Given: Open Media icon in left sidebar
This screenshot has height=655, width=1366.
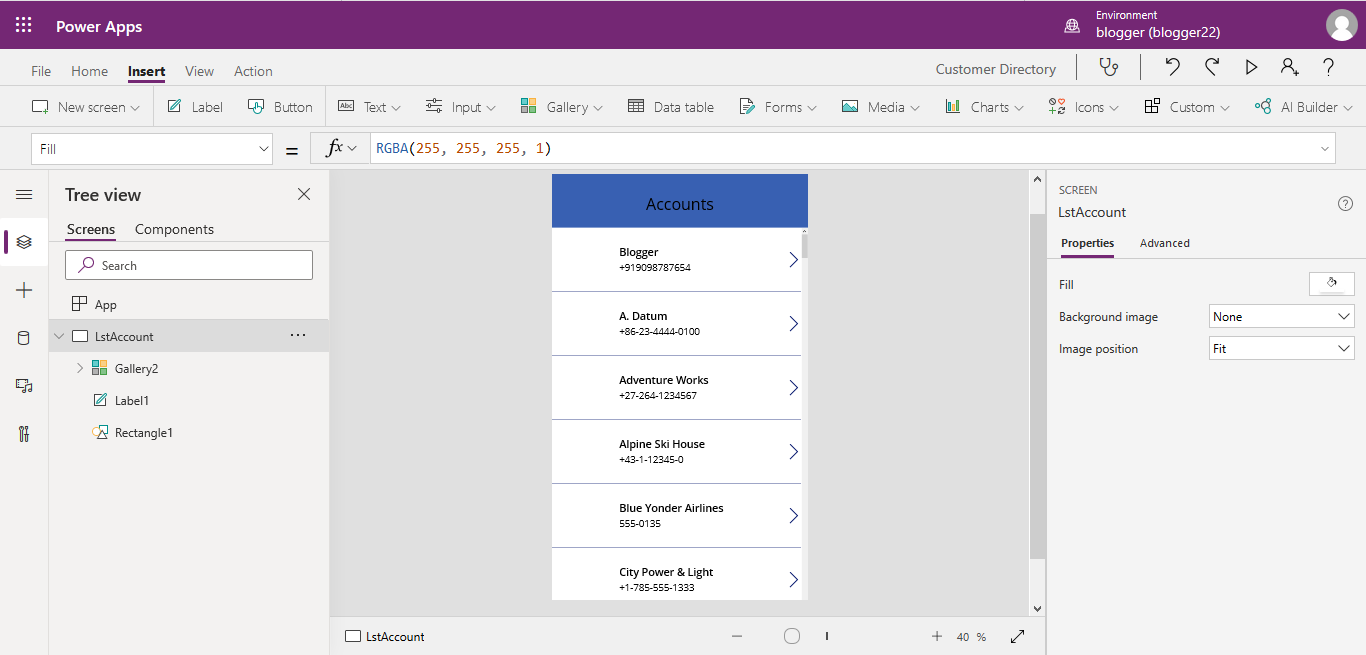Looking at the screenshot, I should [24, 386].
